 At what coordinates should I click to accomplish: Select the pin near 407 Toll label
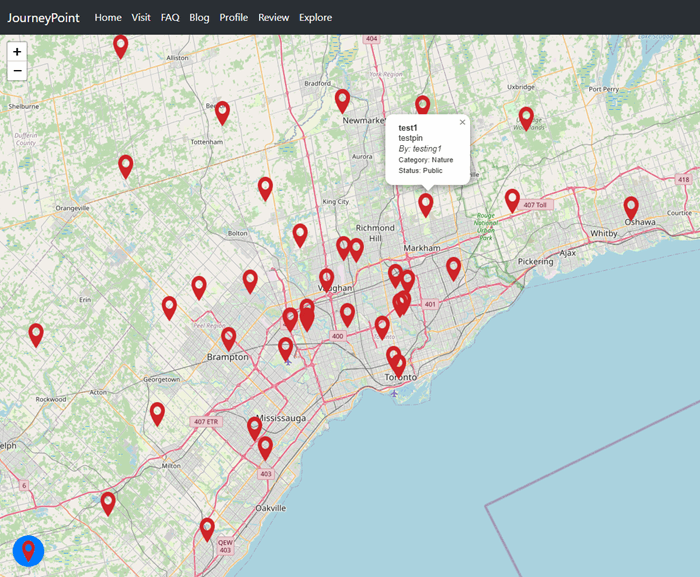[512, 200]
